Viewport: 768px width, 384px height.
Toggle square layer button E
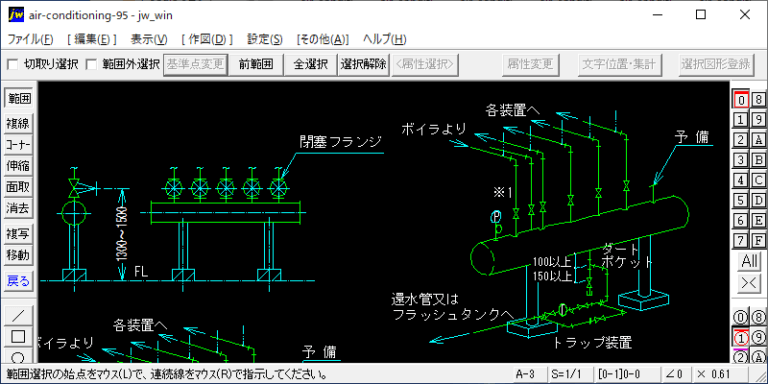[x=759, y=220]
